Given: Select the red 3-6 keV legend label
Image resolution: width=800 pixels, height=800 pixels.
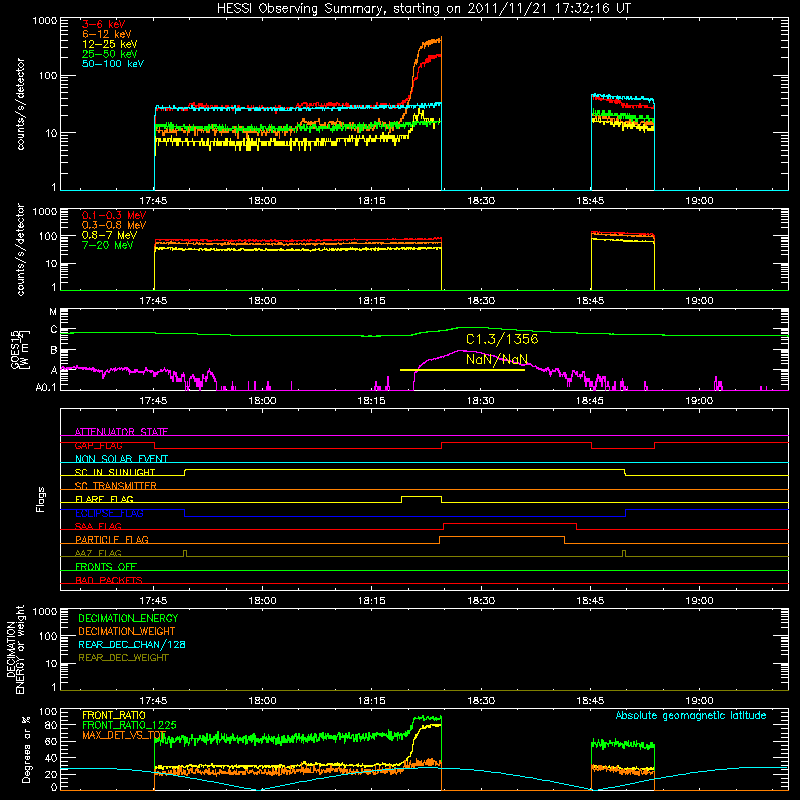Looking at the screenshot, I should [x=103, y=24].
